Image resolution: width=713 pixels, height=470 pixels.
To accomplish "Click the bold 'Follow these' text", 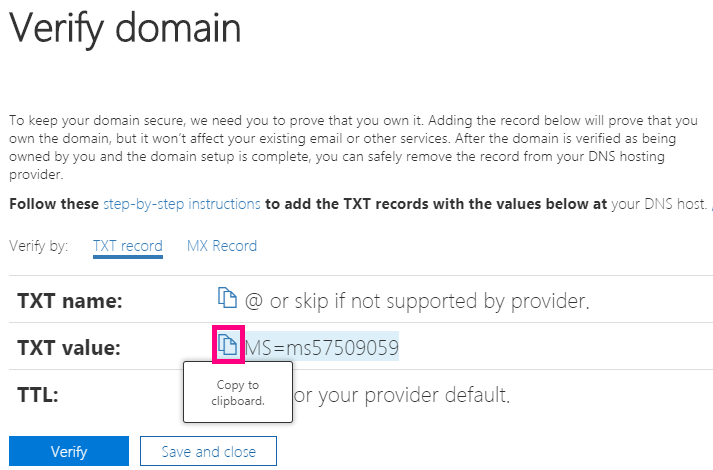I will [x=54, y=204].
